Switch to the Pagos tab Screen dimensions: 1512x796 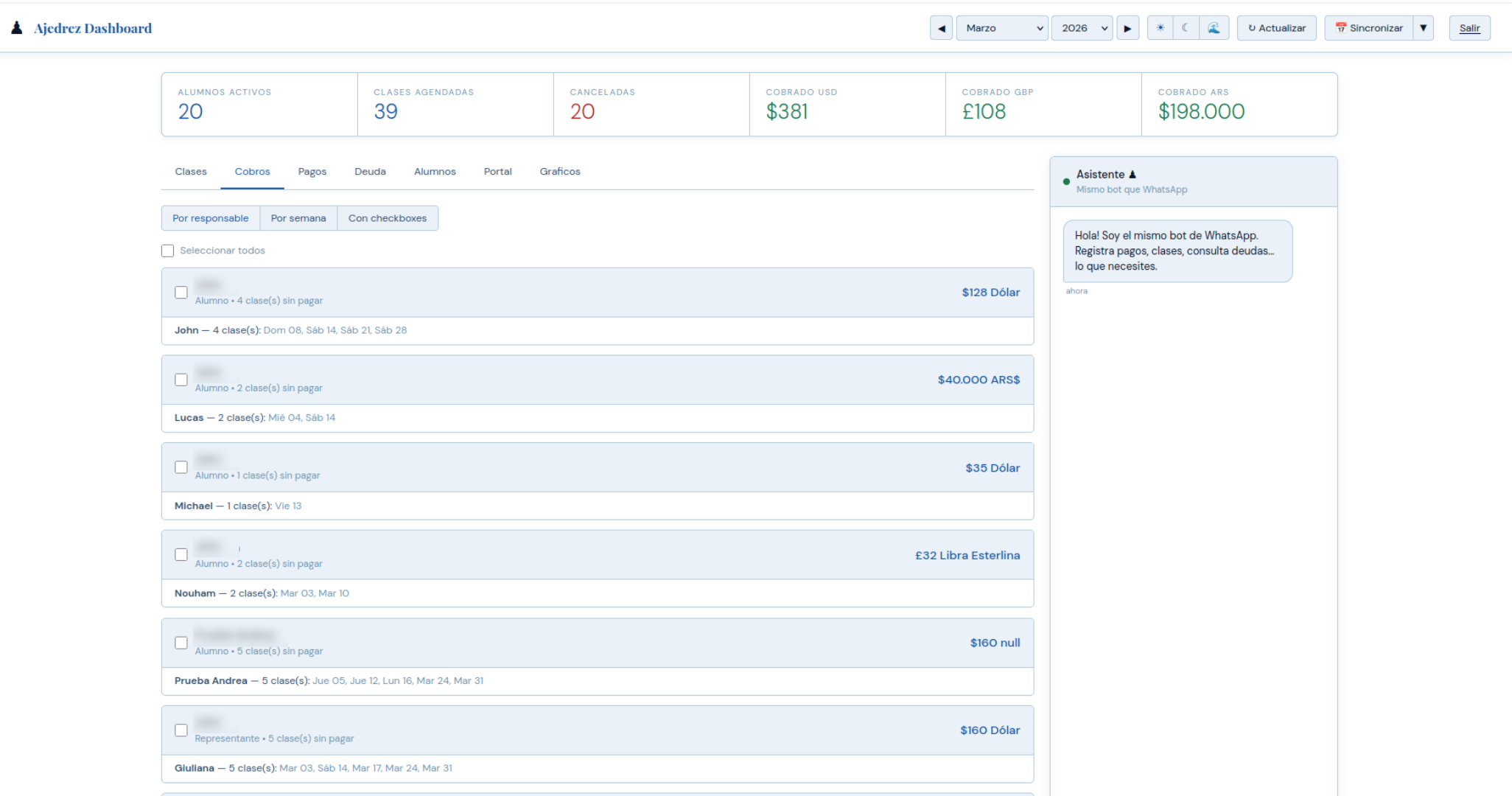click(x=312, y=171)
